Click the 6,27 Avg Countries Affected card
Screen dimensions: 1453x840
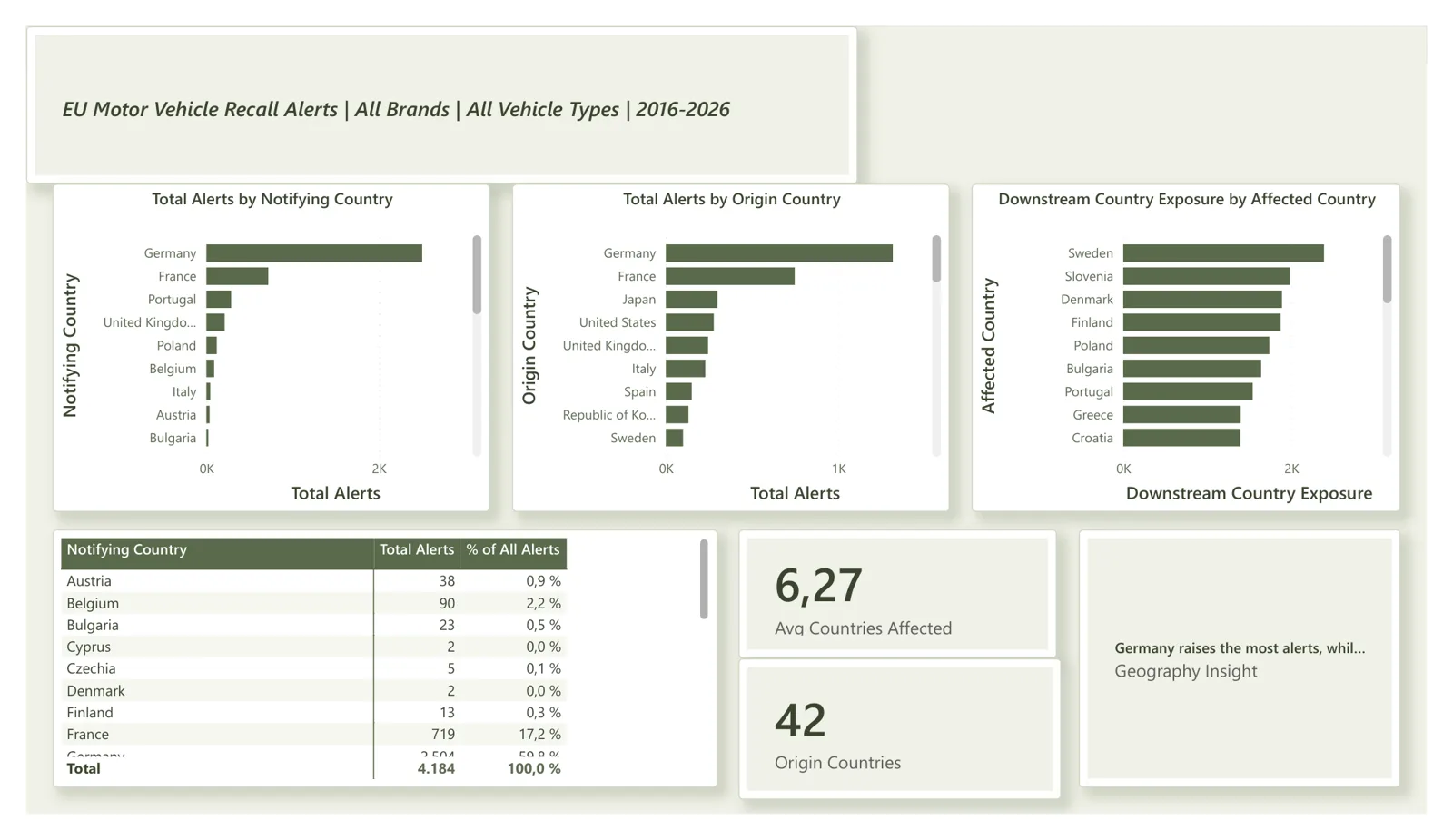coord(897,595)
